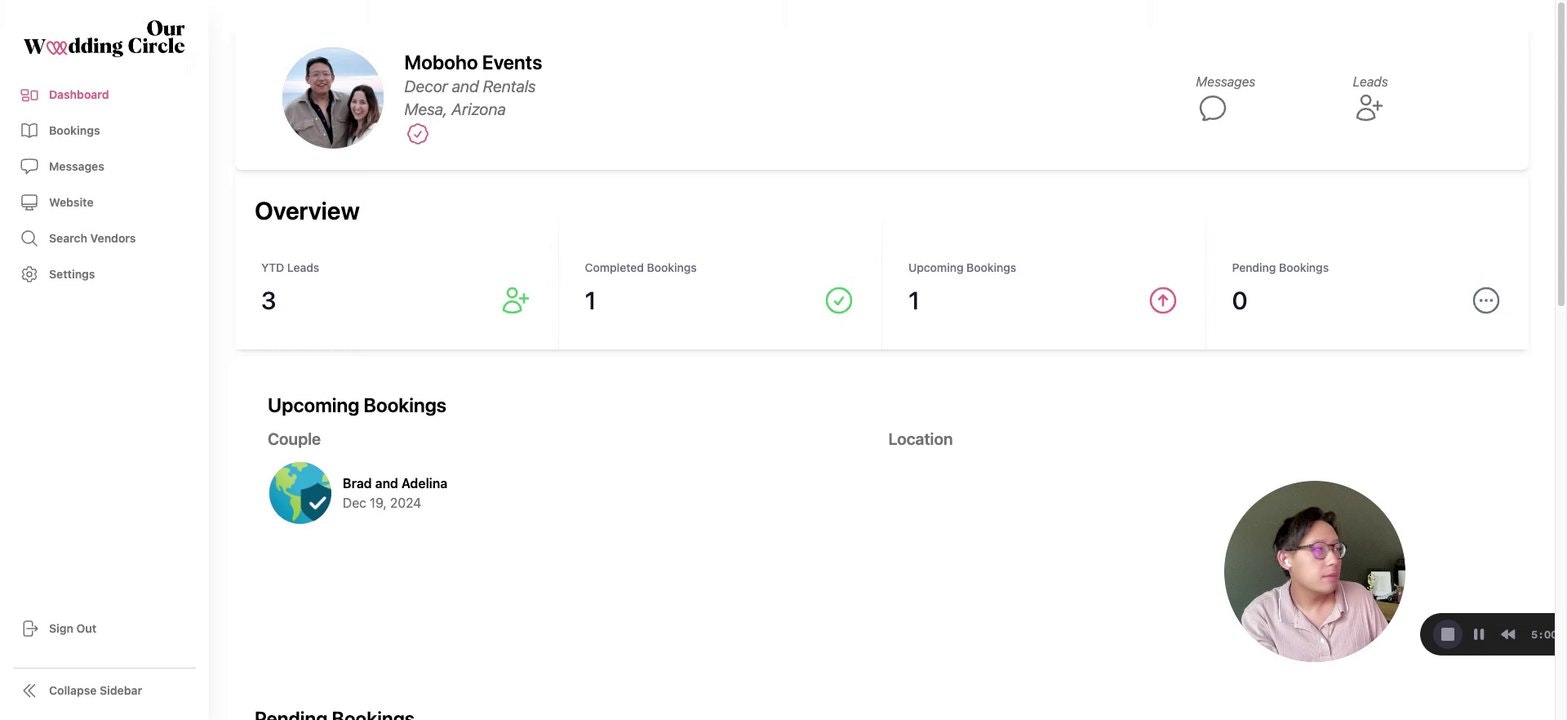This screenshot has width=1567, height=720.
Task: Click the Sign Out door icon
Action: tap(29, 629)
